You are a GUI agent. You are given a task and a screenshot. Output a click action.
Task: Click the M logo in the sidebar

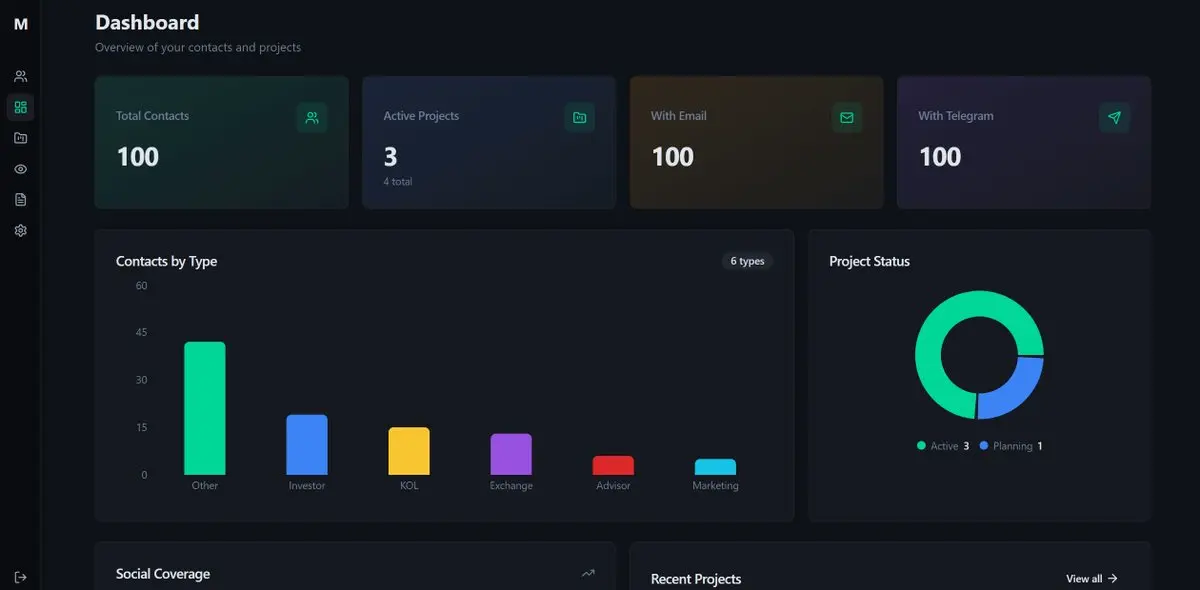21,24
